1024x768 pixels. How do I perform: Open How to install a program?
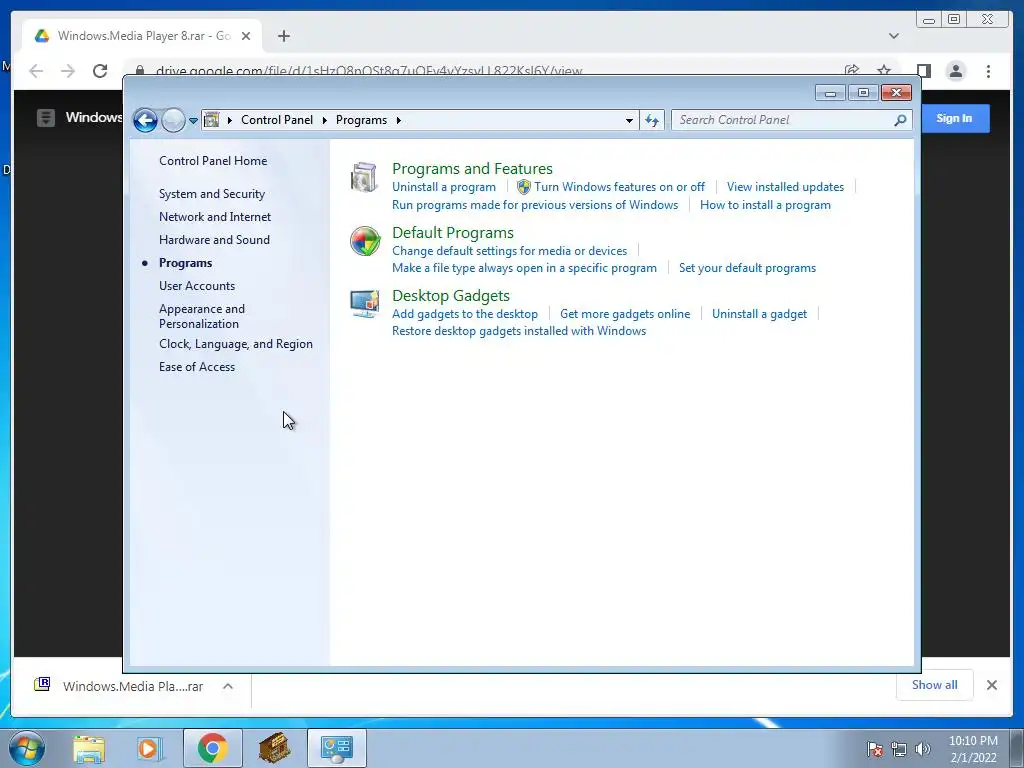(765, 205)
